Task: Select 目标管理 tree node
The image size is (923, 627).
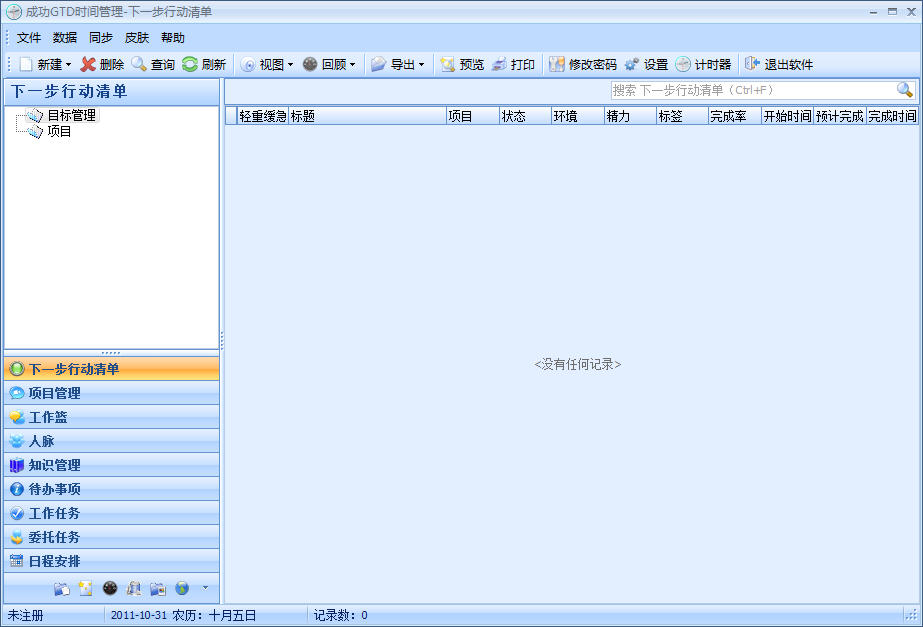Action: [x=71, y=115]
